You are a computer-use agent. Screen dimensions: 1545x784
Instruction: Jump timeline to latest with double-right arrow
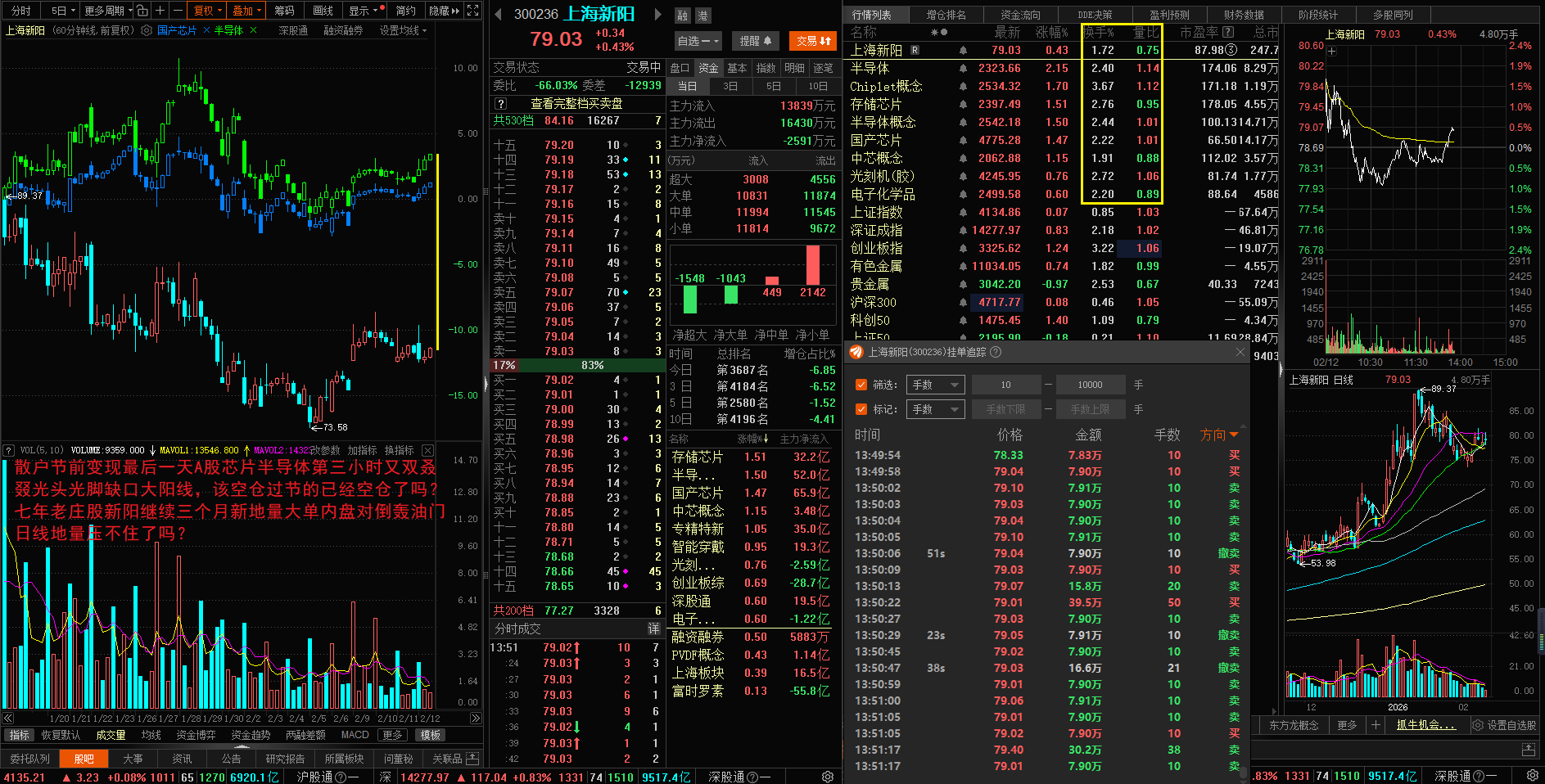click(476, 719)
